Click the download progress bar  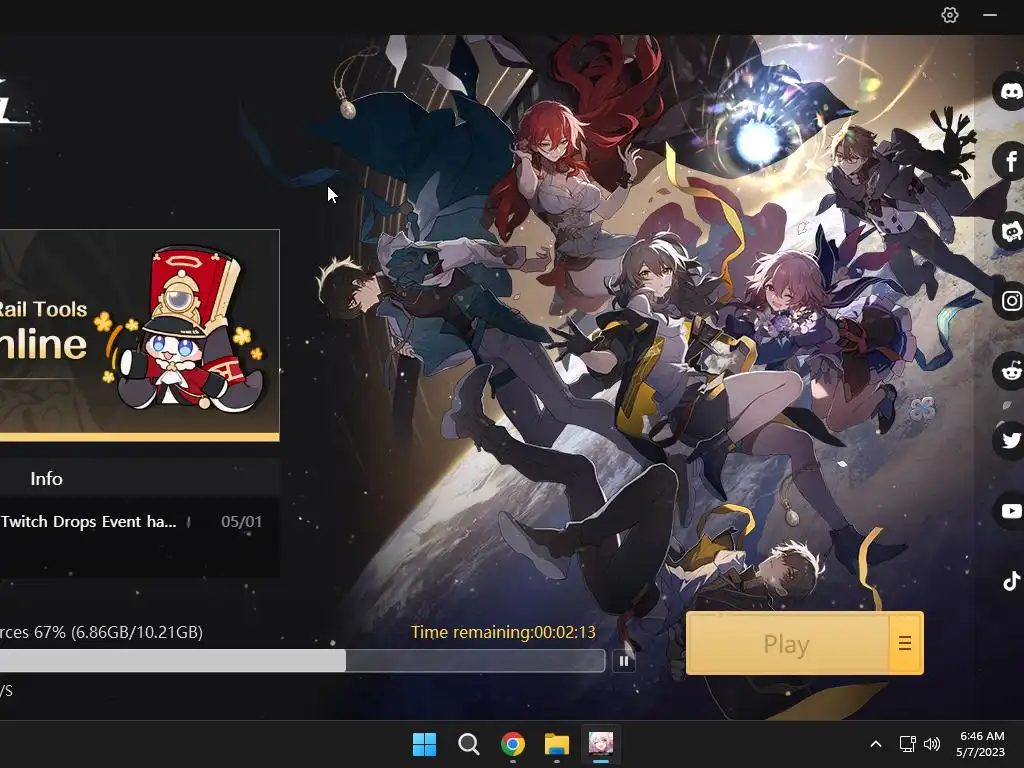302,661
